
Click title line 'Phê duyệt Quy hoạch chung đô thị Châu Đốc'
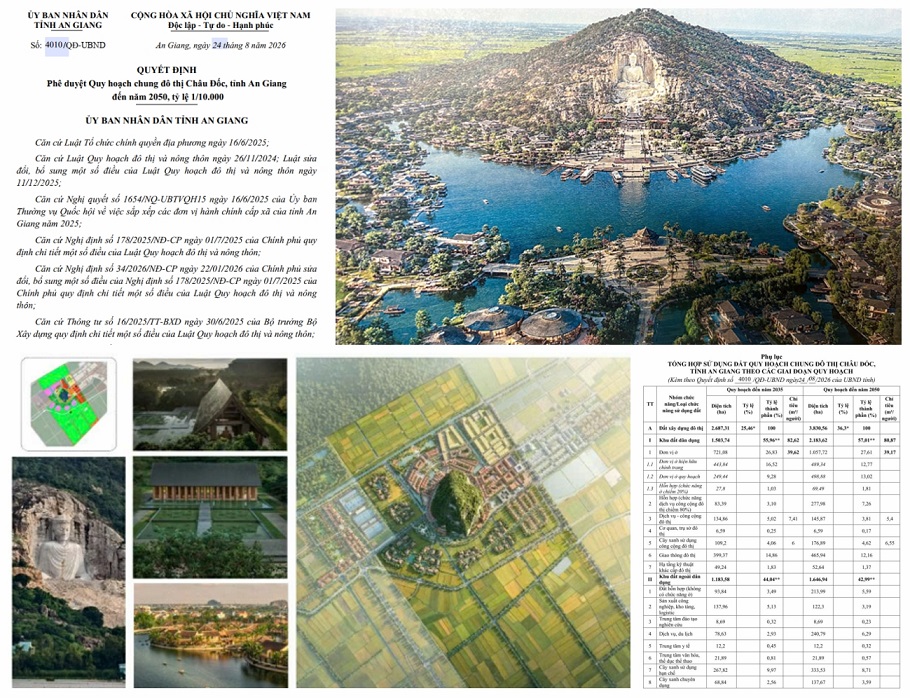pyautogui.click(x=167, y=84)
